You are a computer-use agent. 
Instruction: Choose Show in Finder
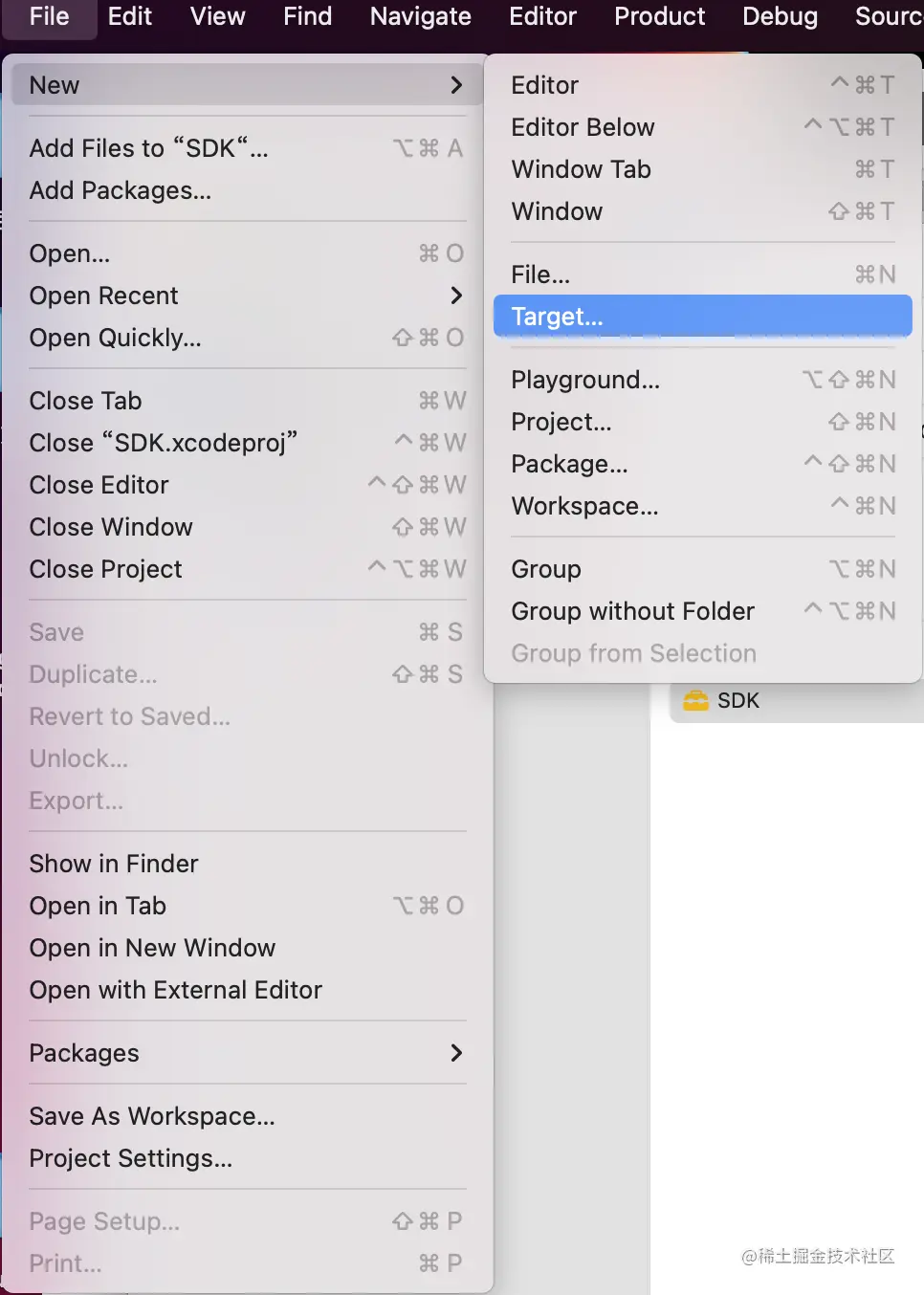click(x=114, y=864)
